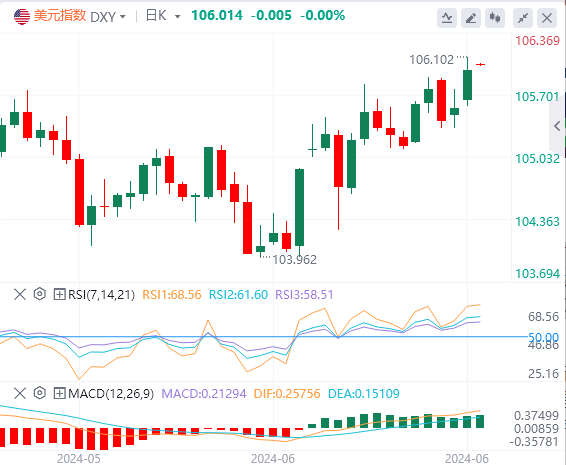Click the 美元指数 title label

click(60, 16)
